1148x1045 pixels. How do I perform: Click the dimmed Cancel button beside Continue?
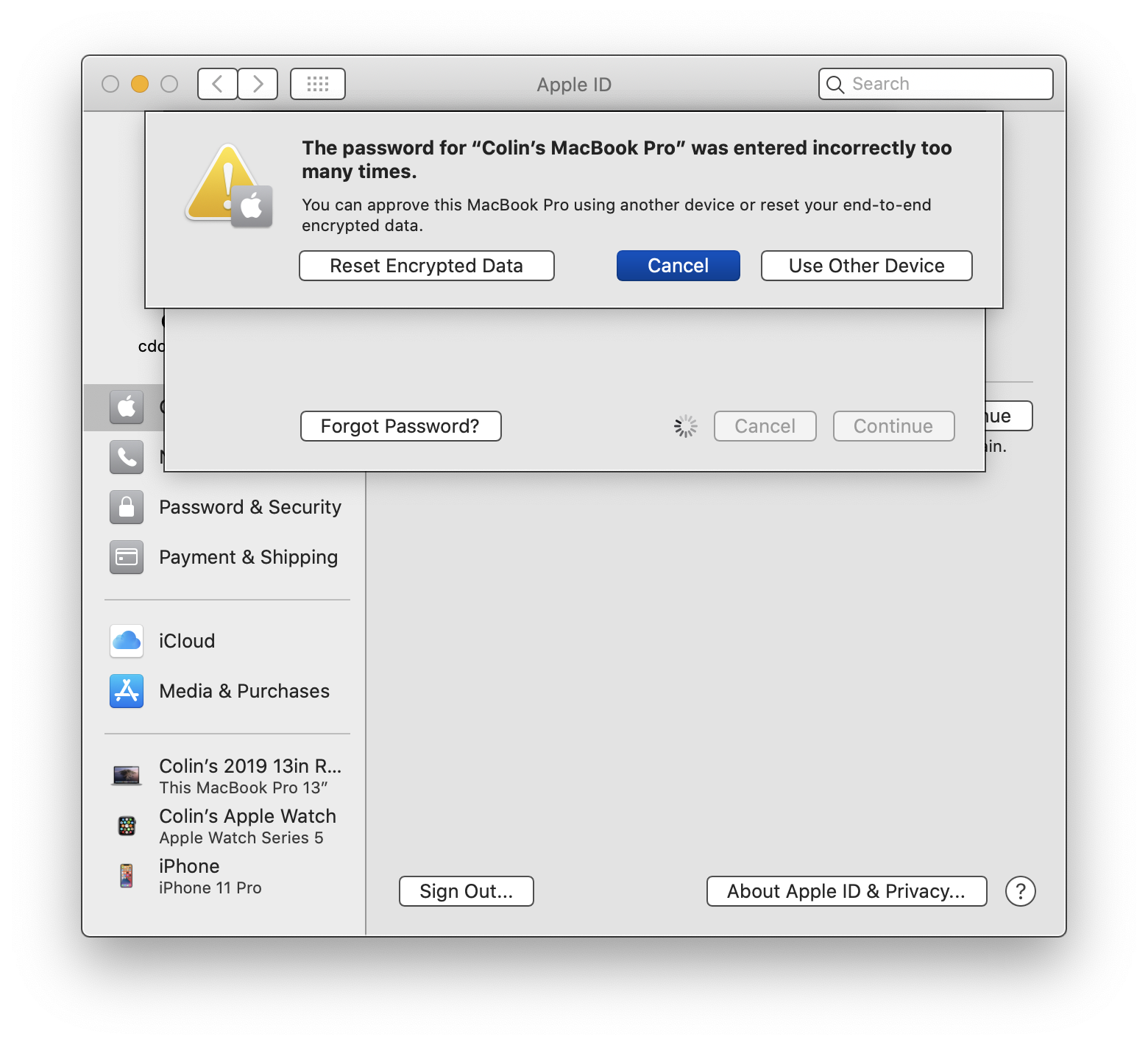(x=765, y=426)
